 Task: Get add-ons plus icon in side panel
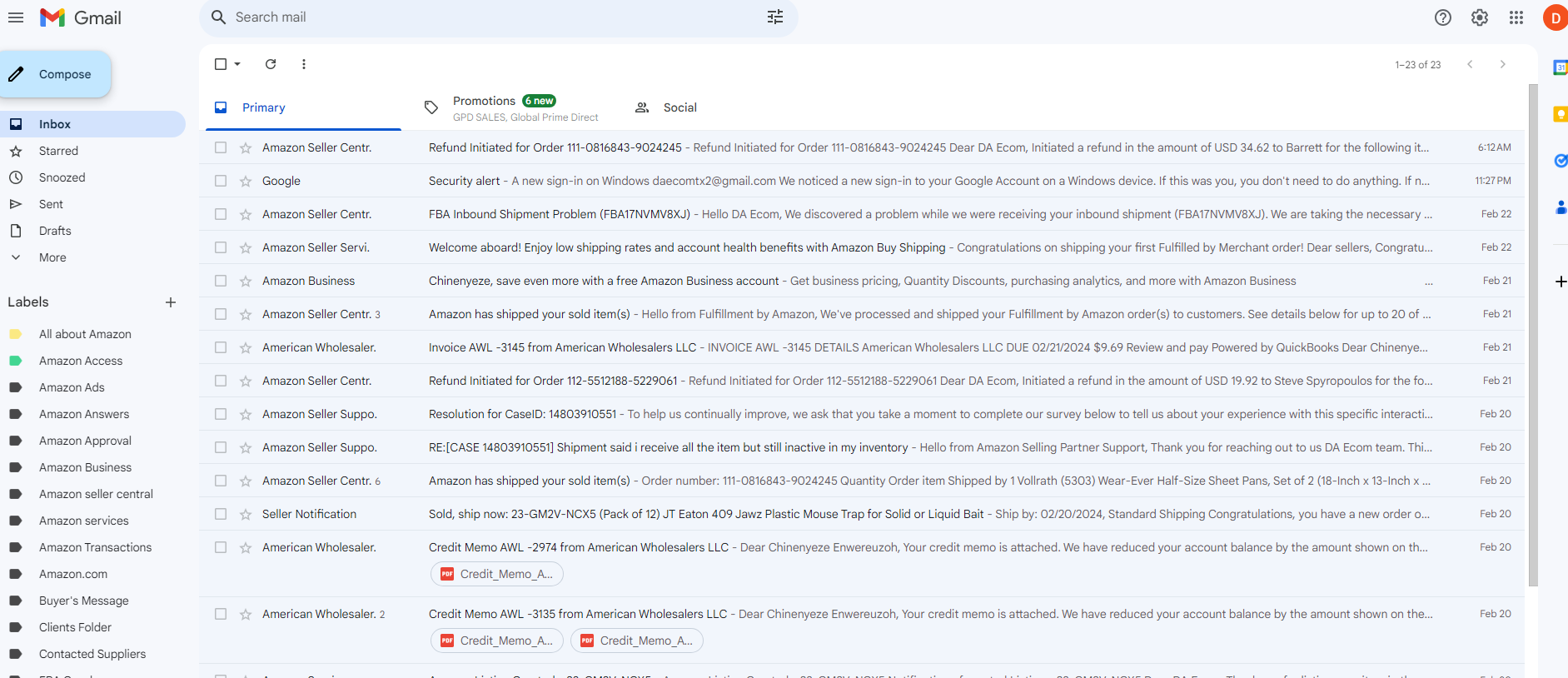pyautogui.click(x=1561, y=282)
